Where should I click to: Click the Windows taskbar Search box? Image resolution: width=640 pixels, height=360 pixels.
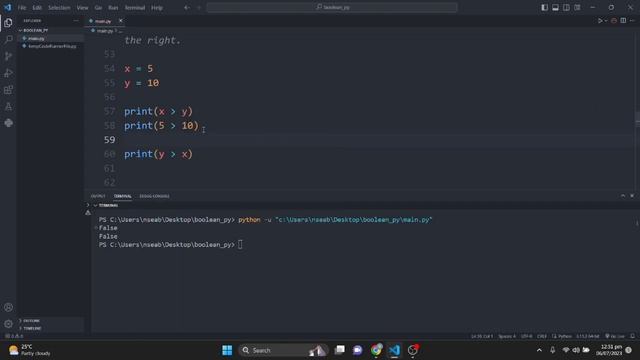tap(284, 350)
